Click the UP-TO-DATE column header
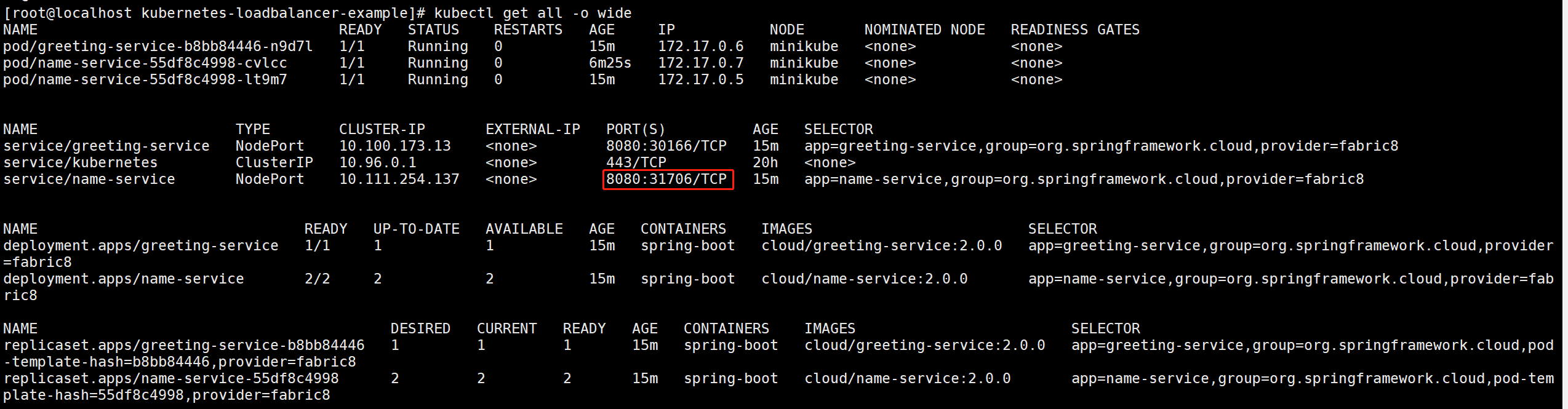 click(x=416, y=229)
